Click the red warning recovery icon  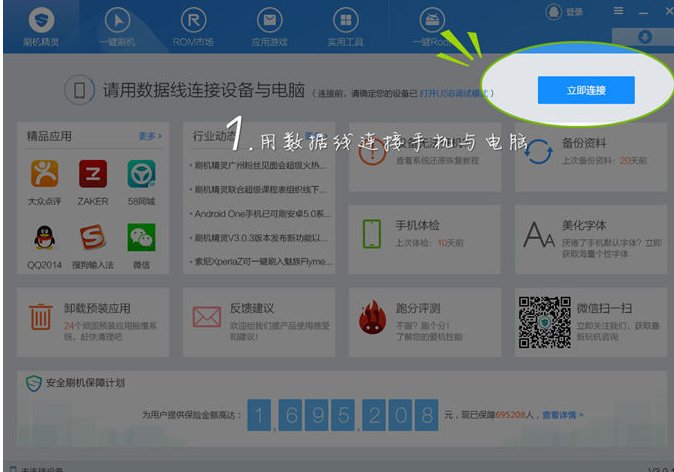pyautogui.click(x=372, y=152)
